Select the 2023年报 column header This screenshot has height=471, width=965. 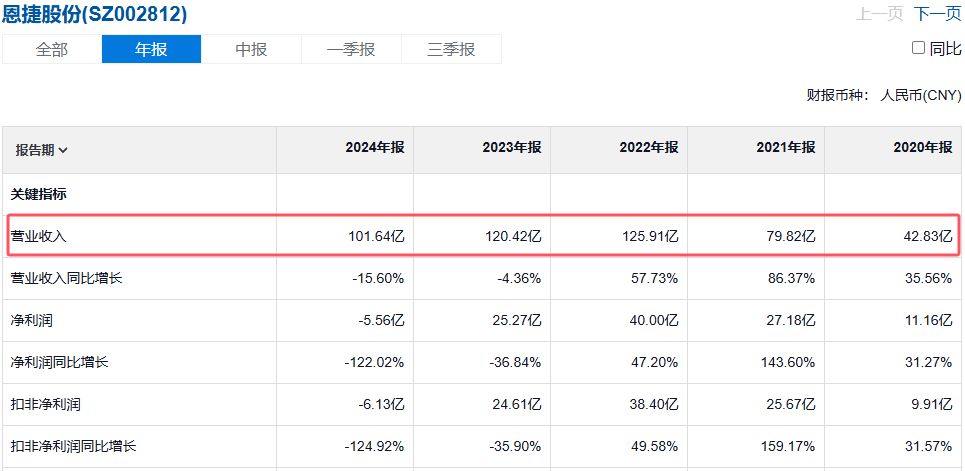[511, 148]
